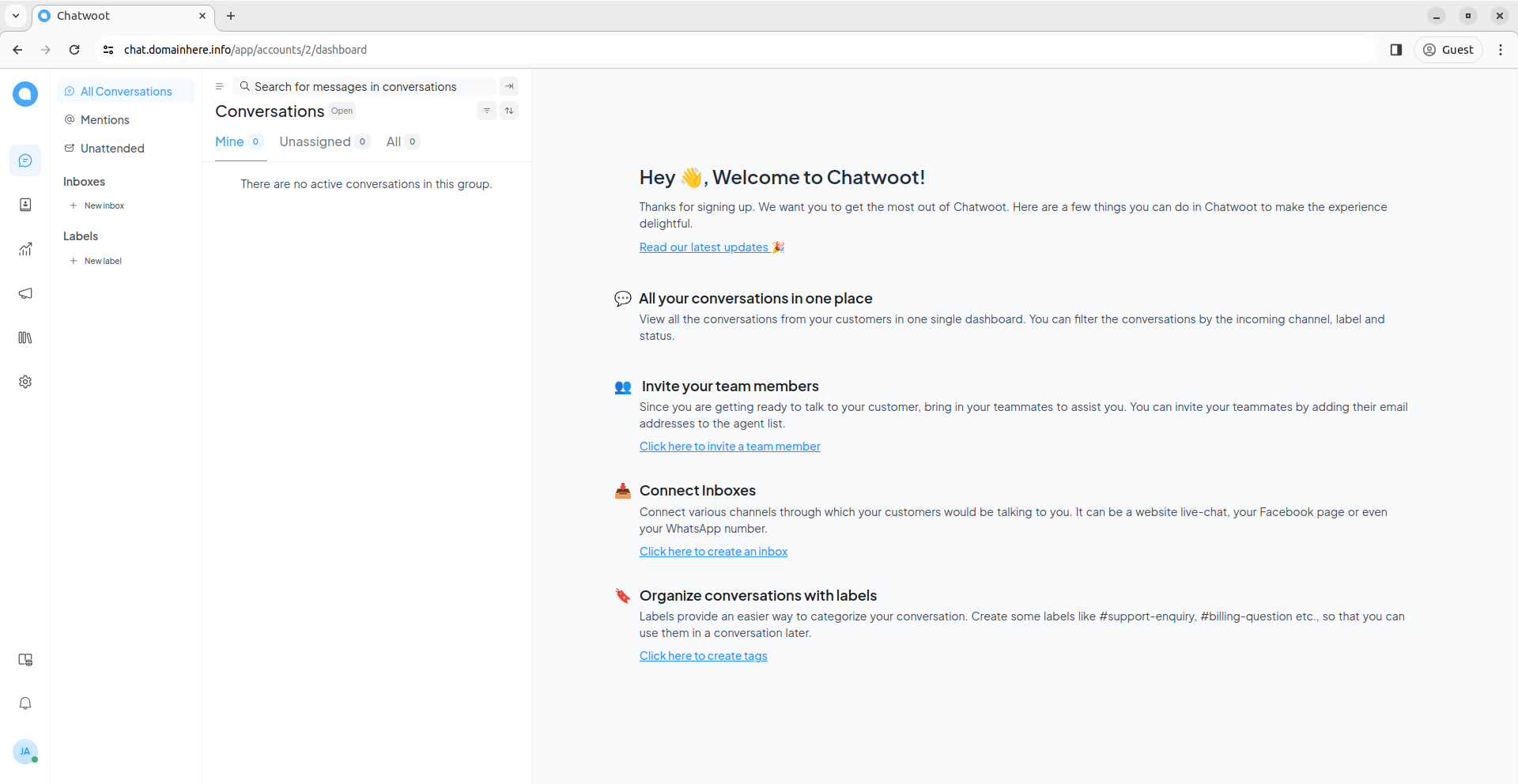1518x784 pixels.
Task: Open Read our latest updates link
Action: (712, 247)
